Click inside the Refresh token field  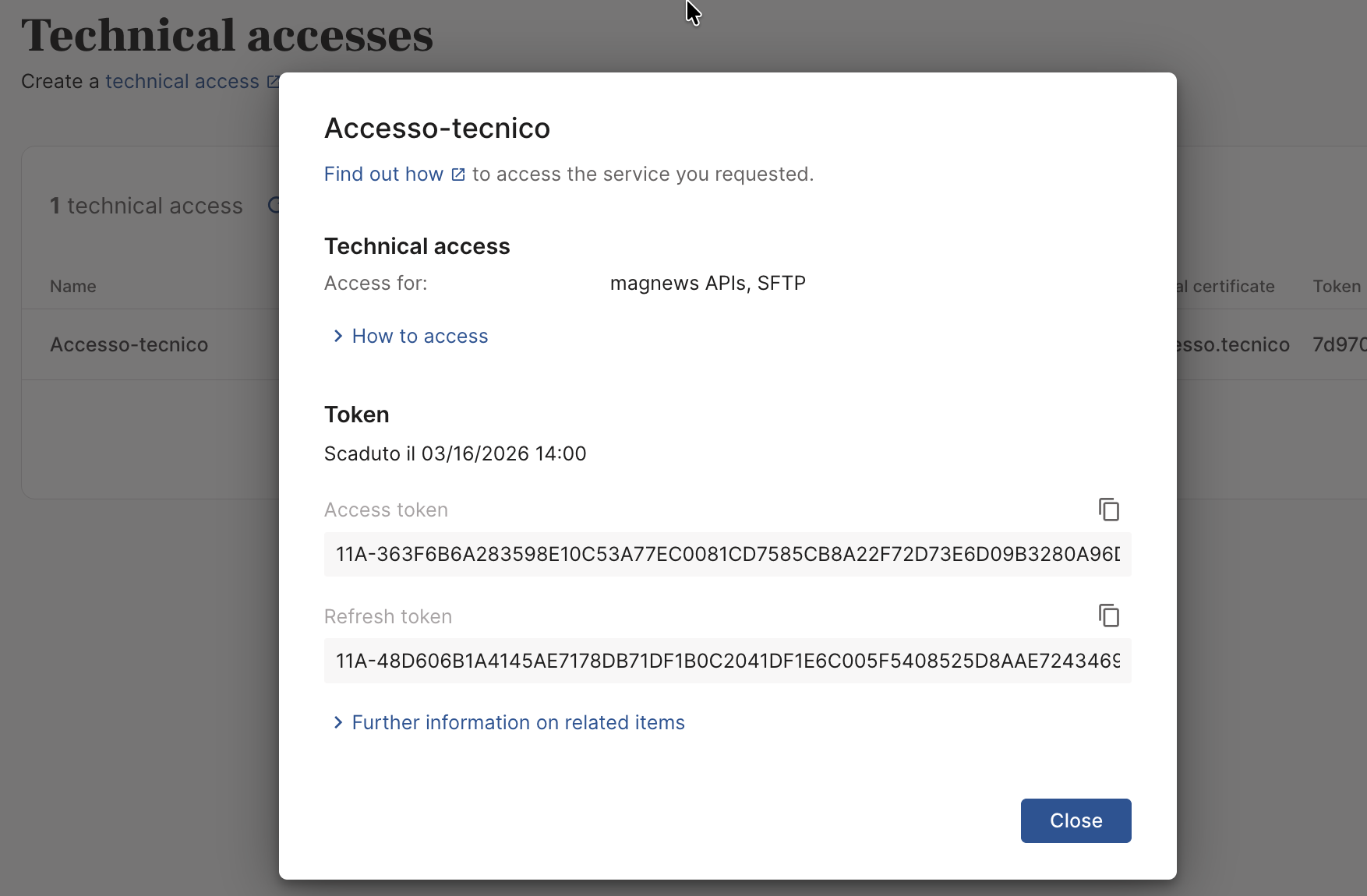[726, 661]
